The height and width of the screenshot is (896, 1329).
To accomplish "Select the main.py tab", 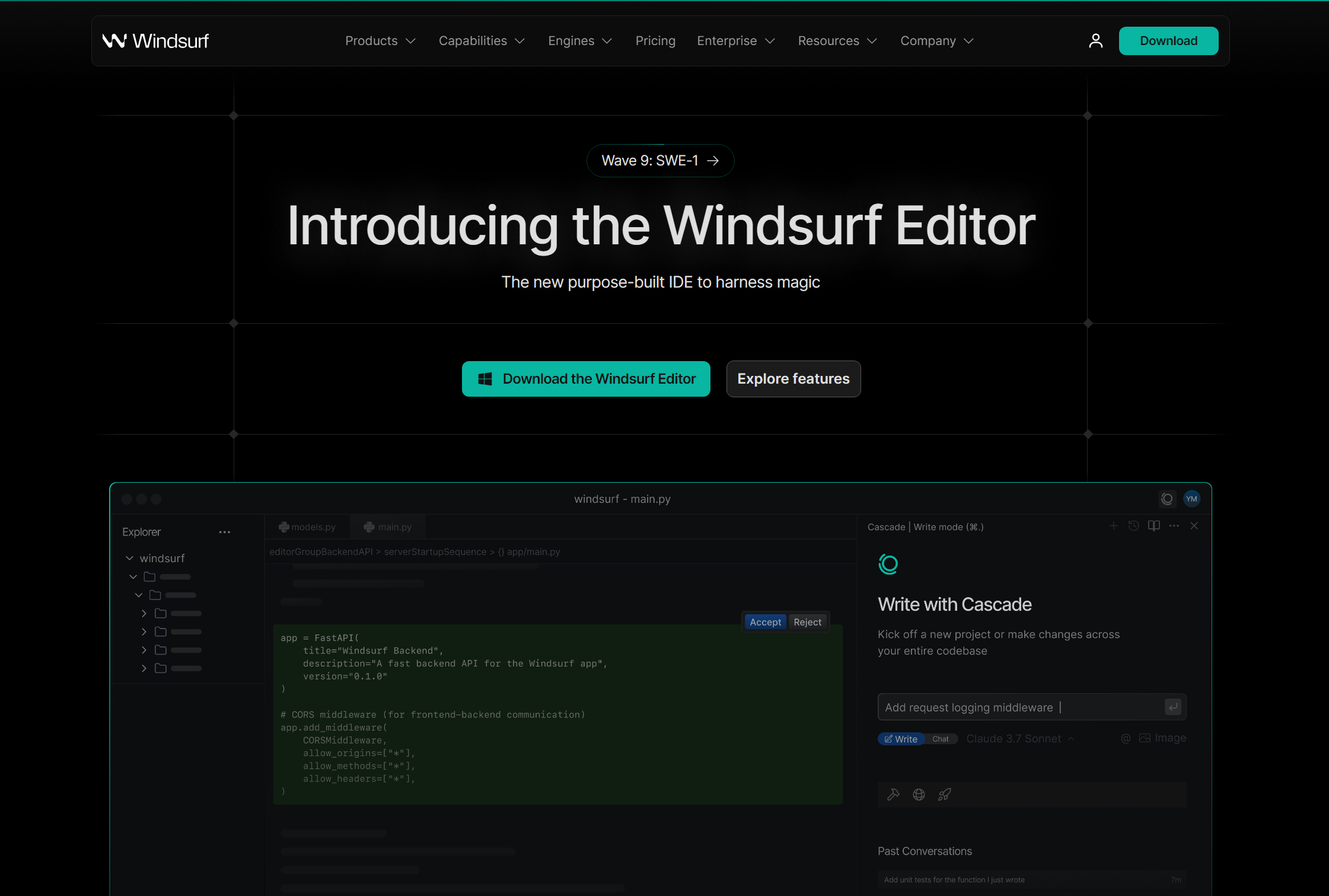I will [x=388, y=527].
